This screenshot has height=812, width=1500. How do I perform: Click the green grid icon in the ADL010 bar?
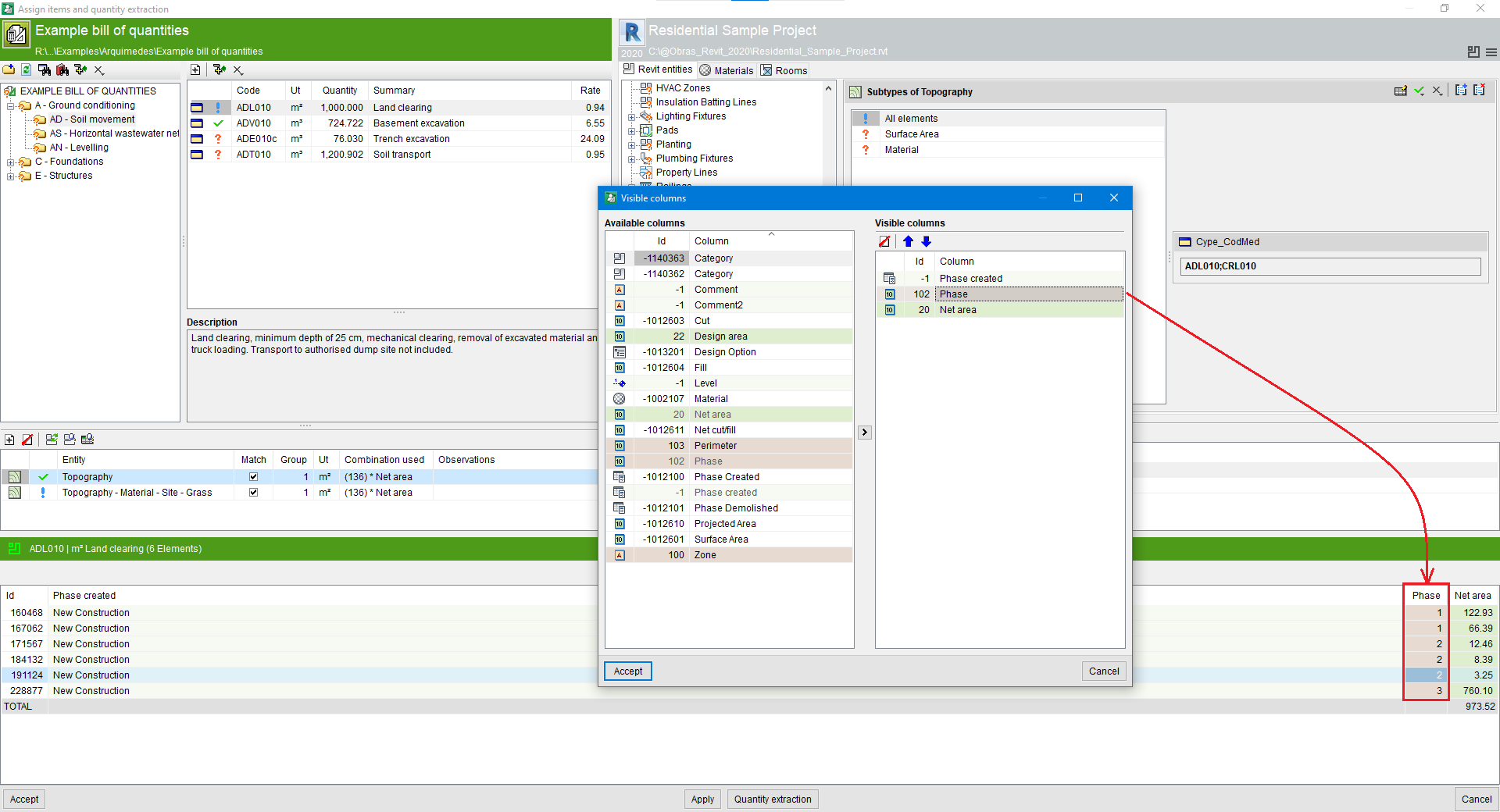(14, 549)
